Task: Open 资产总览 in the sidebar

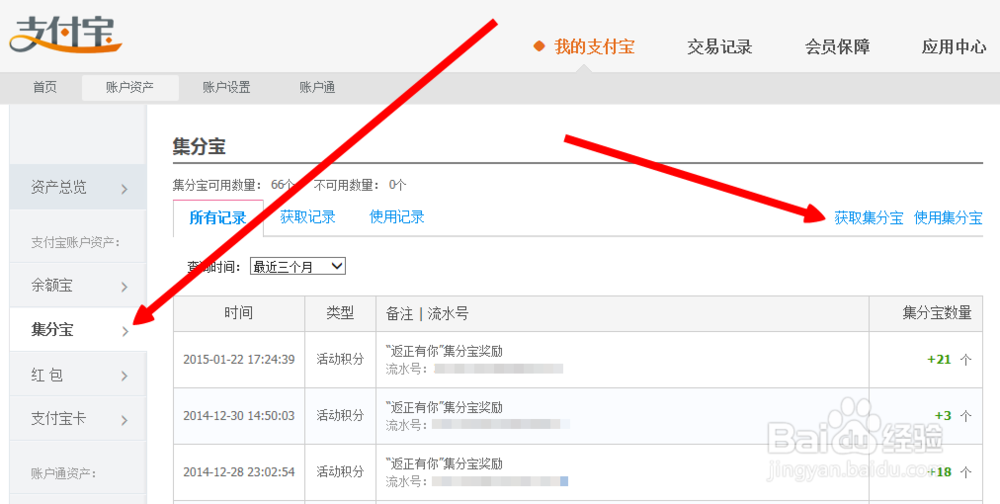Action: 78,187
